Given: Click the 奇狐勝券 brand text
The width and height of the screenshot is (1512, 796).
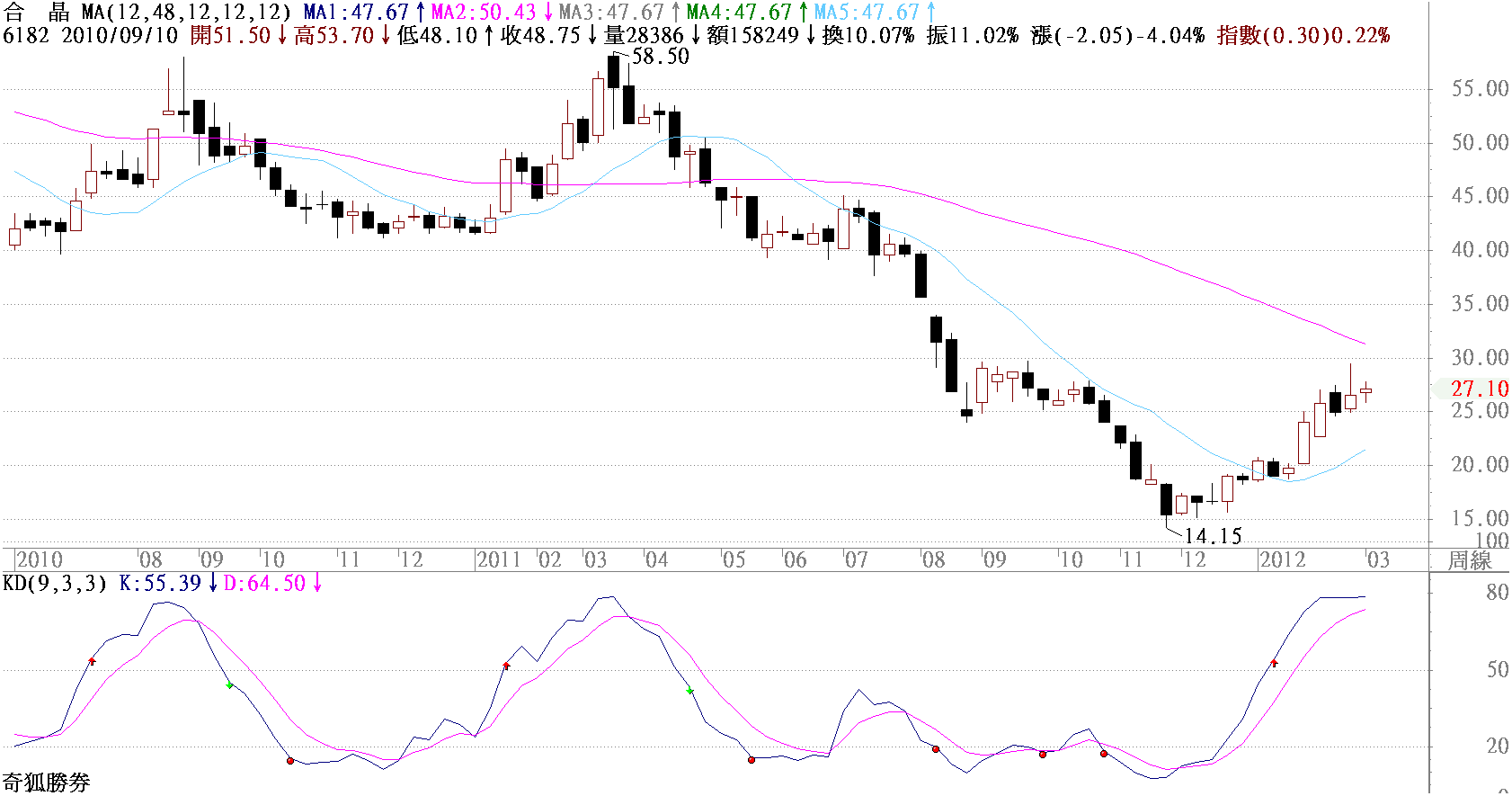Looking at the screenshot, I should pyautogui.click(x=46, y=783).
